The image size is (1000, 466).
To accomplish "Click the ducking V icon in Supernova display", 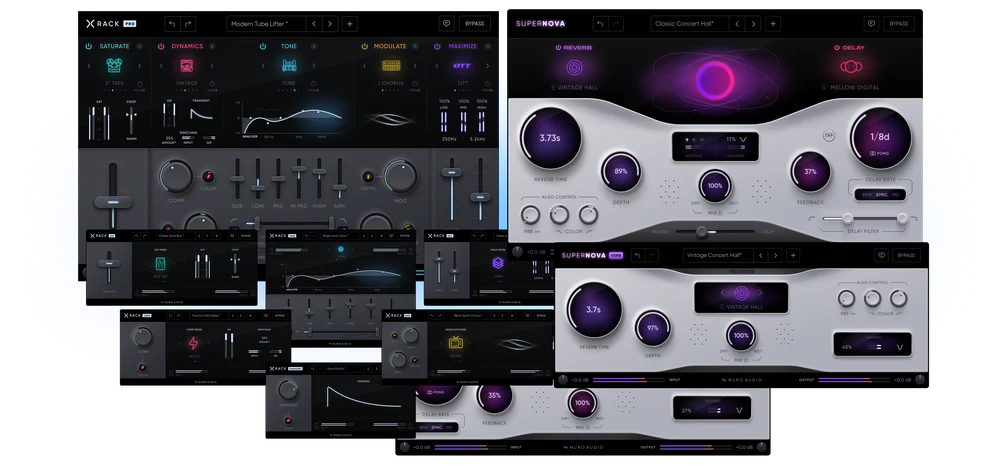I will click(743, 139).
